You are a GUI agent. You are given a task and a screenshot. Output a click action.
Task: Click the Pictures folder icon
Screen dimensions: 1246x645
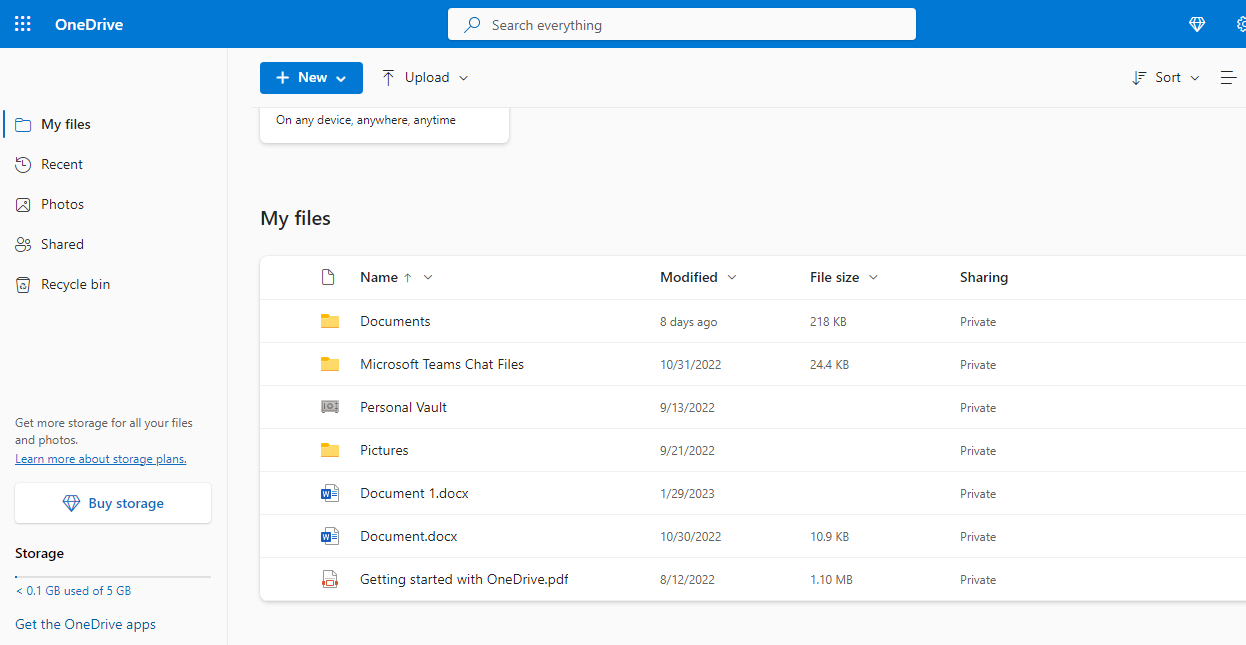(330, 450)
